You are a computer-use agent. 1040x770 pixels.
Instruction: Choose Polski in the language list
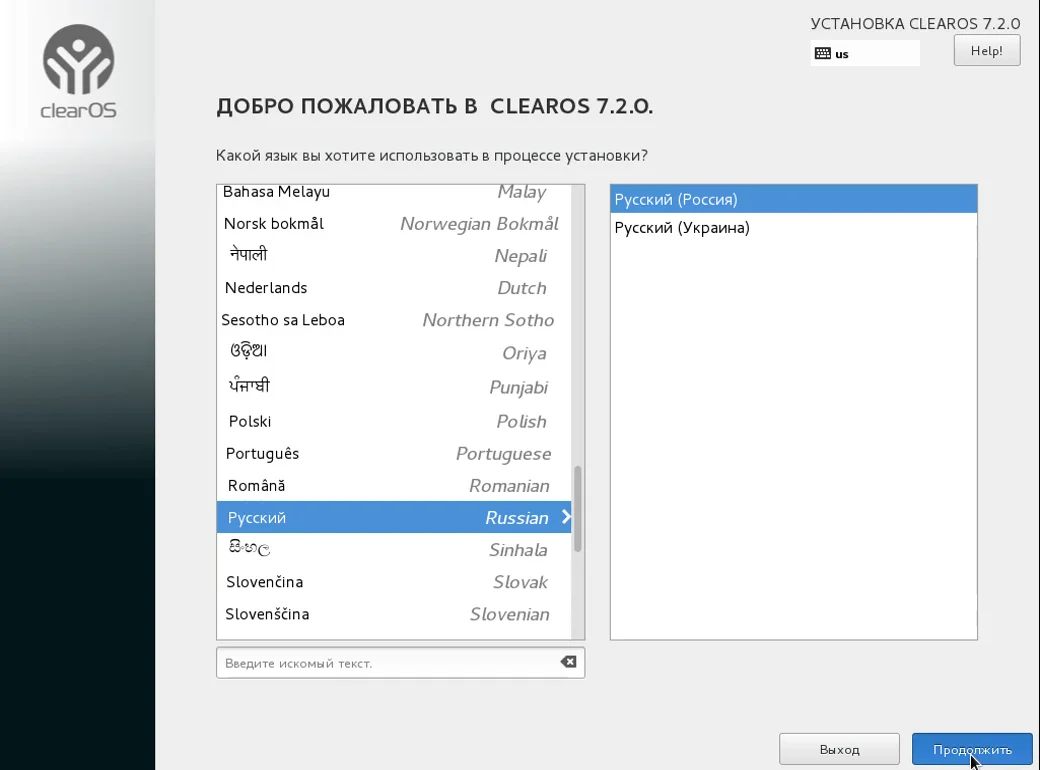point(394,421)
